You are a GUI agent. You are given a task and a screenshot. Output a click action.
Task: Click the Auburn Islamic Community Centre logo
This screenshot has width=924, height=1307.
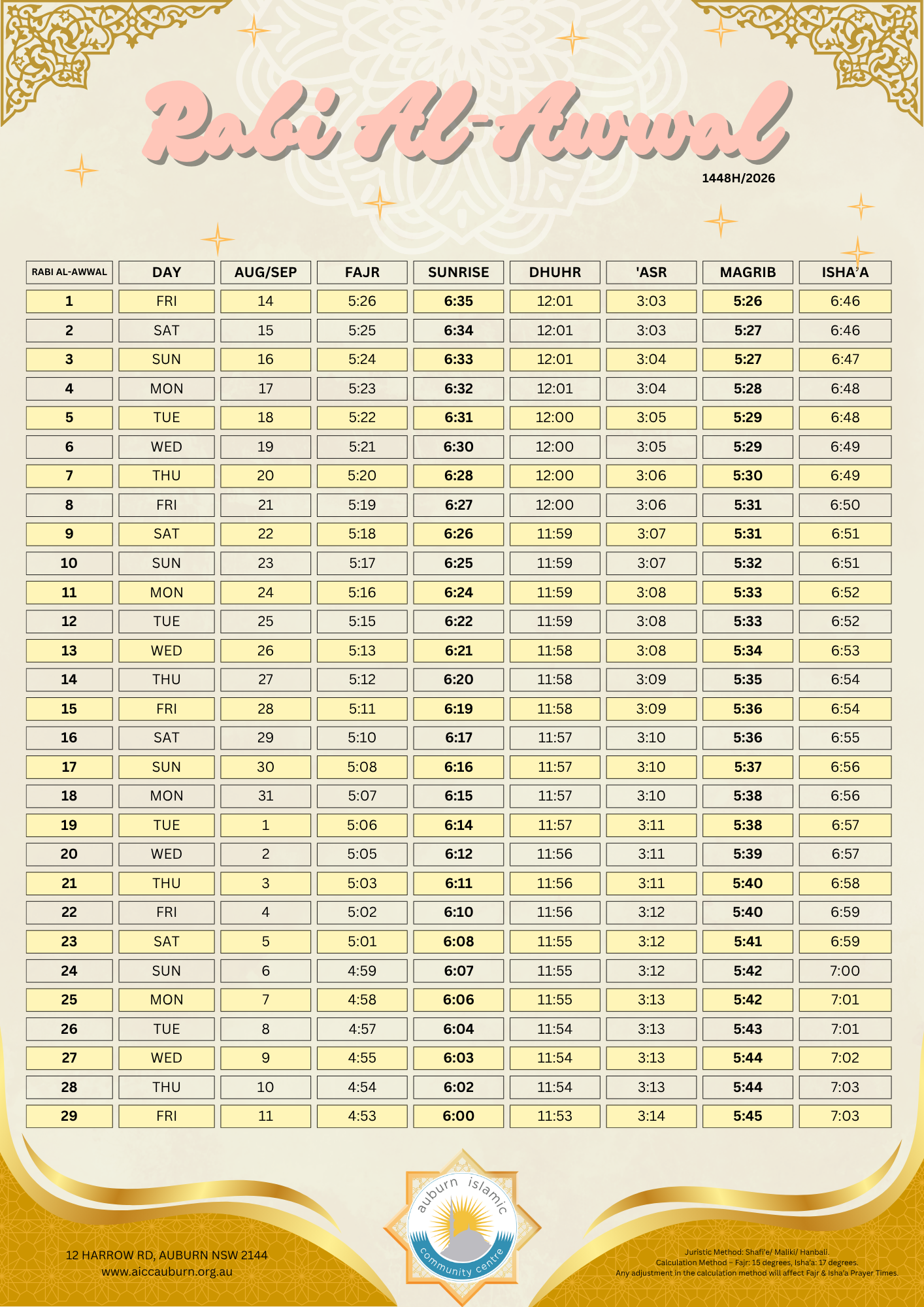462,1228
